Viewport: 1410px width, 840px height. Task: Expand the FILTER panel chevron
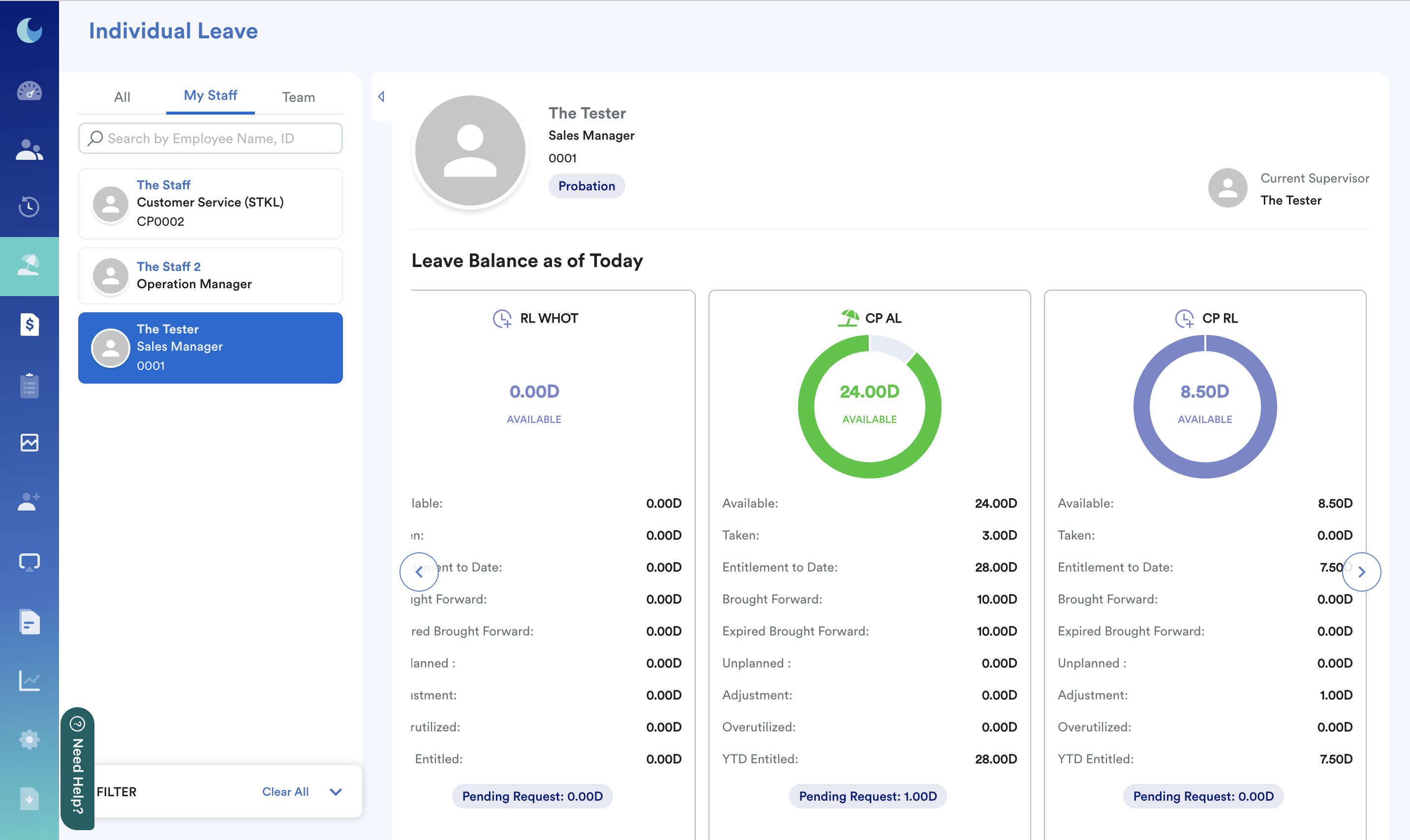pos(336,792)
